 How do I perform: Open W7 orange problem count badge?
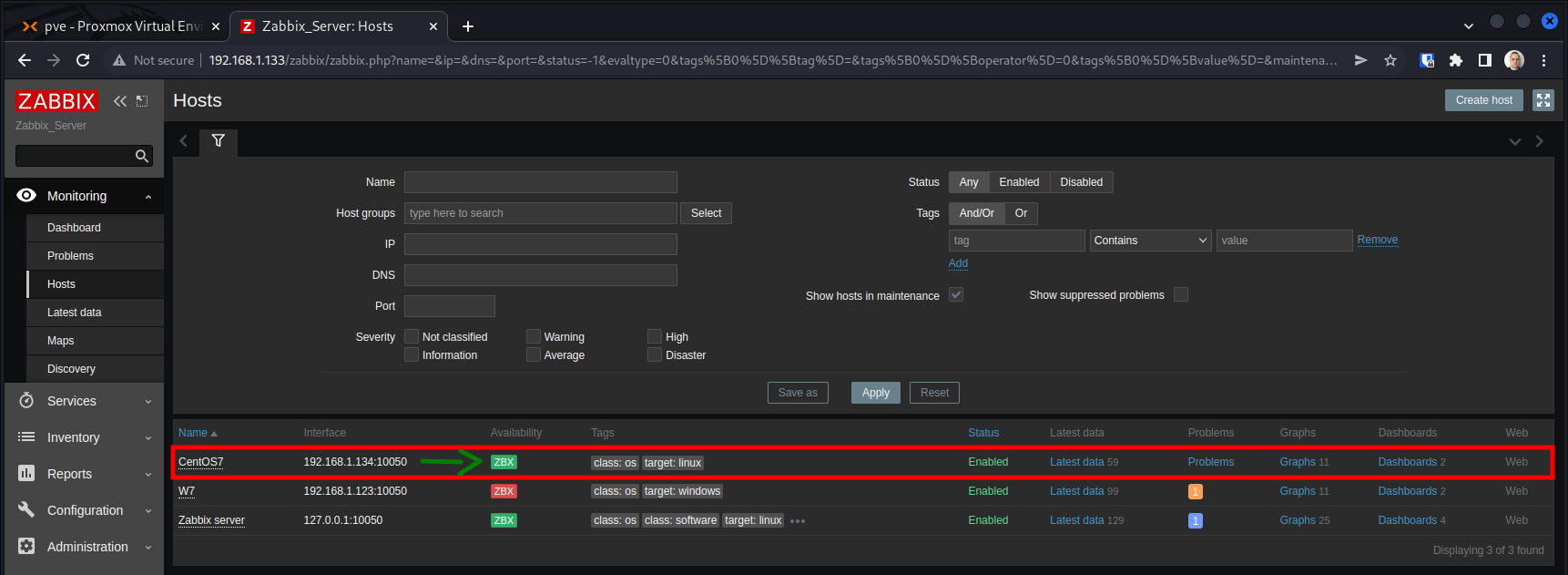[1196, 491]
